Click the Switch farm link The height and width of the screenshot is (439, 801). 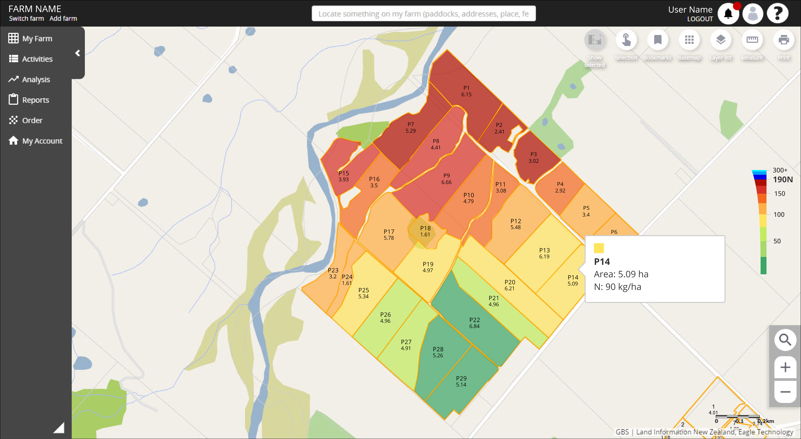pos(26,19)
